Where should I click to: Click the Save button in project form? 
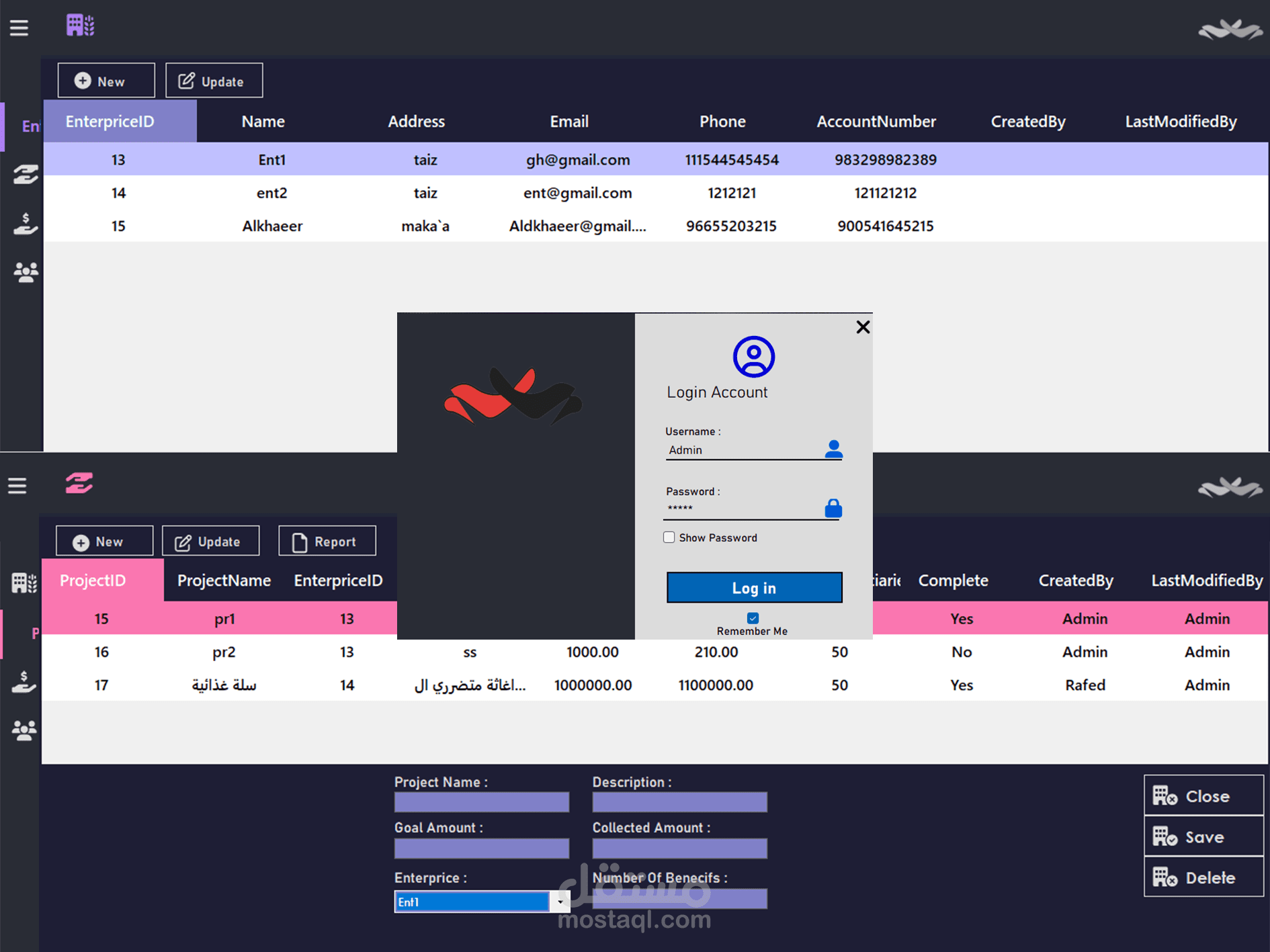[x=1203, y=837]
